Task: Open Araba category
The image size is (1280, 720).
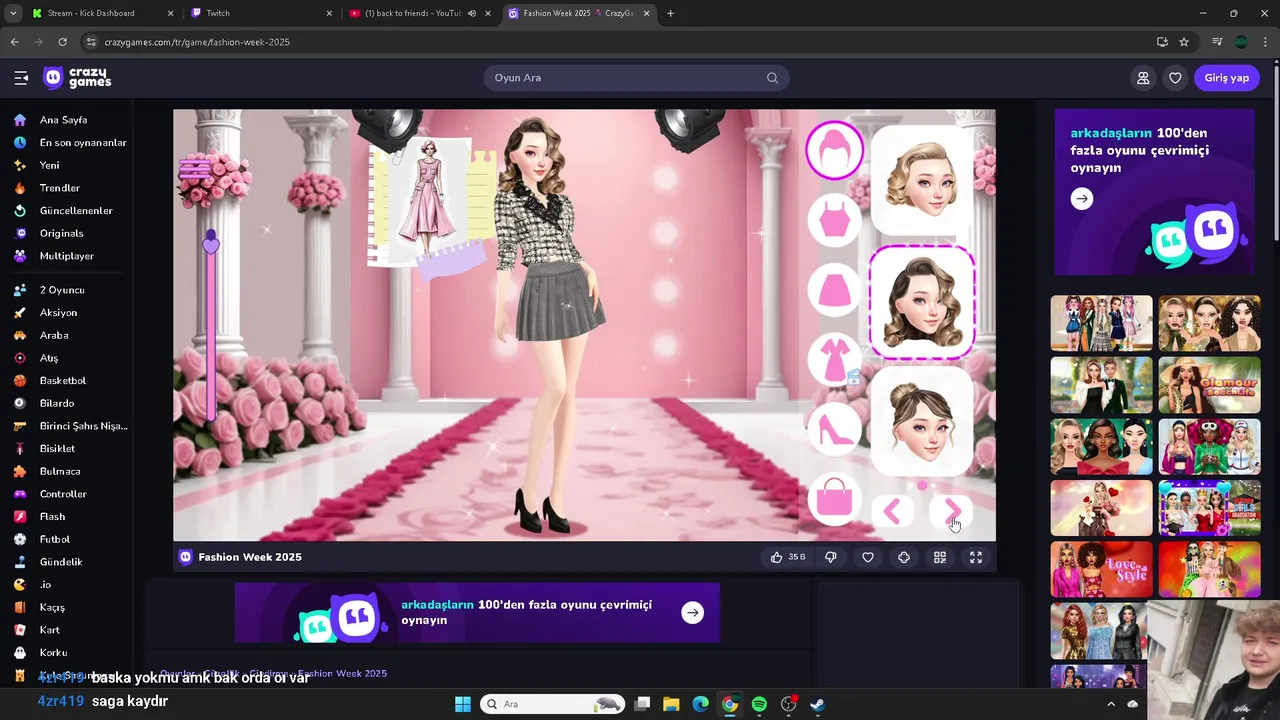Action: click(66, 335)
